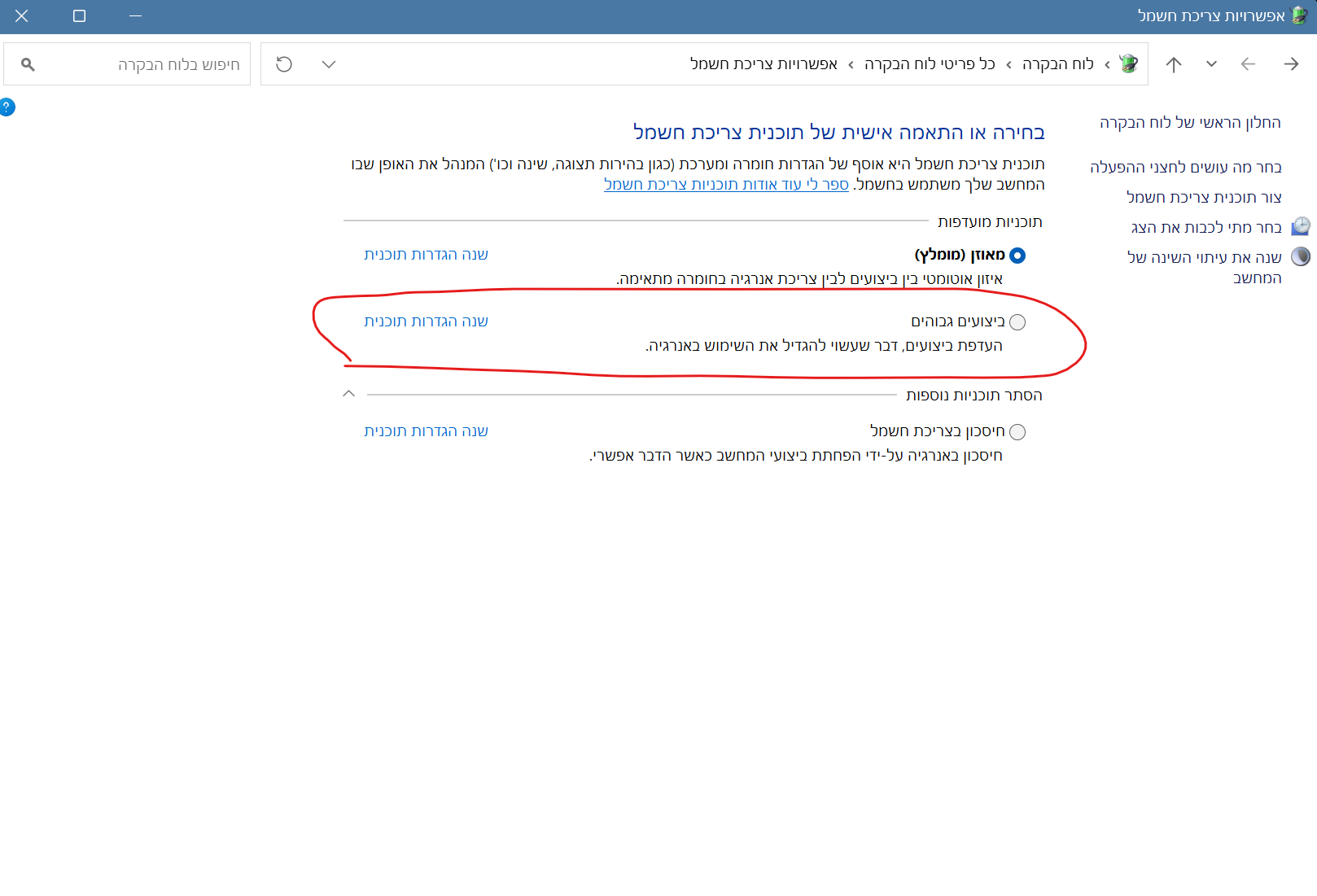Click the Control Panel icon in address bar
This screenshot has height=896, width=1317.
pos(1128,63)
